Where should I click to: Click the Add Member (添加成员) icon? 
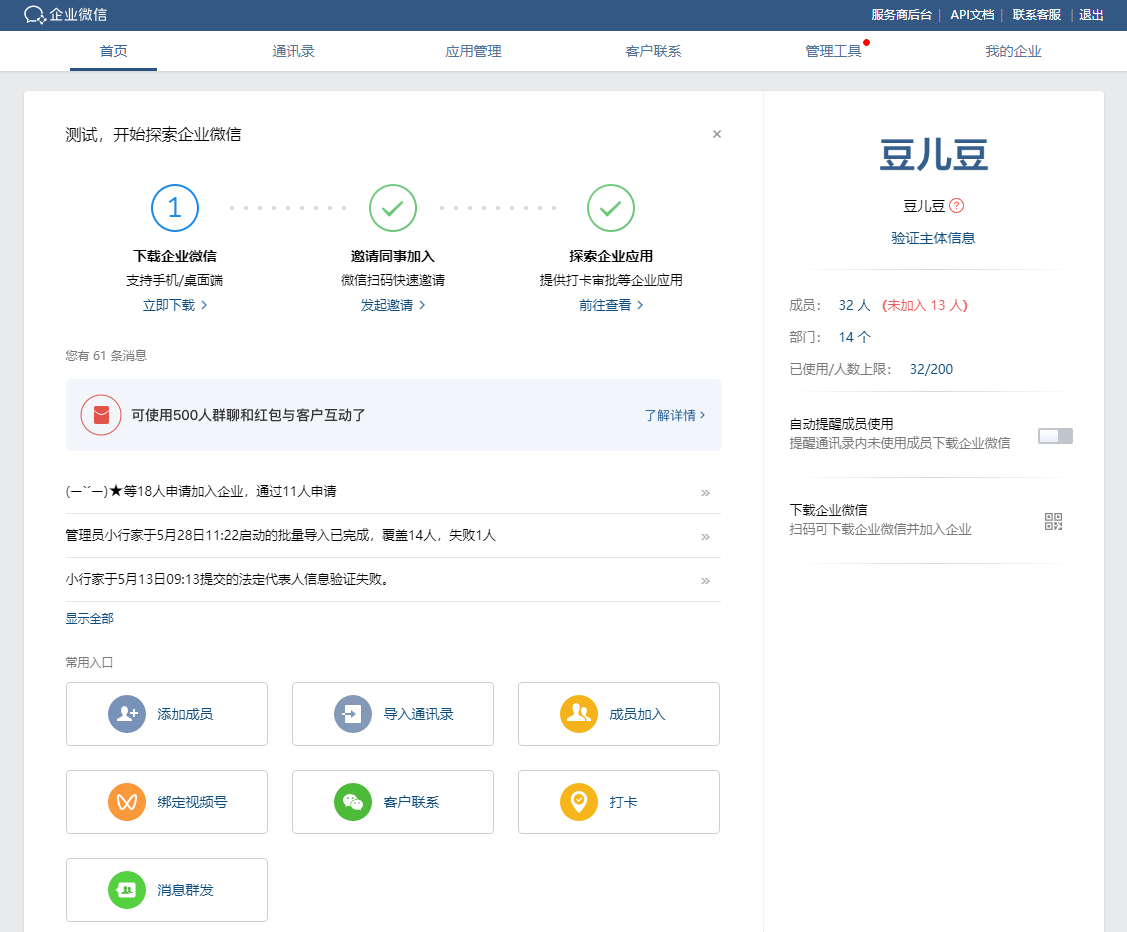pyautogui.click(x=127, y=714)
